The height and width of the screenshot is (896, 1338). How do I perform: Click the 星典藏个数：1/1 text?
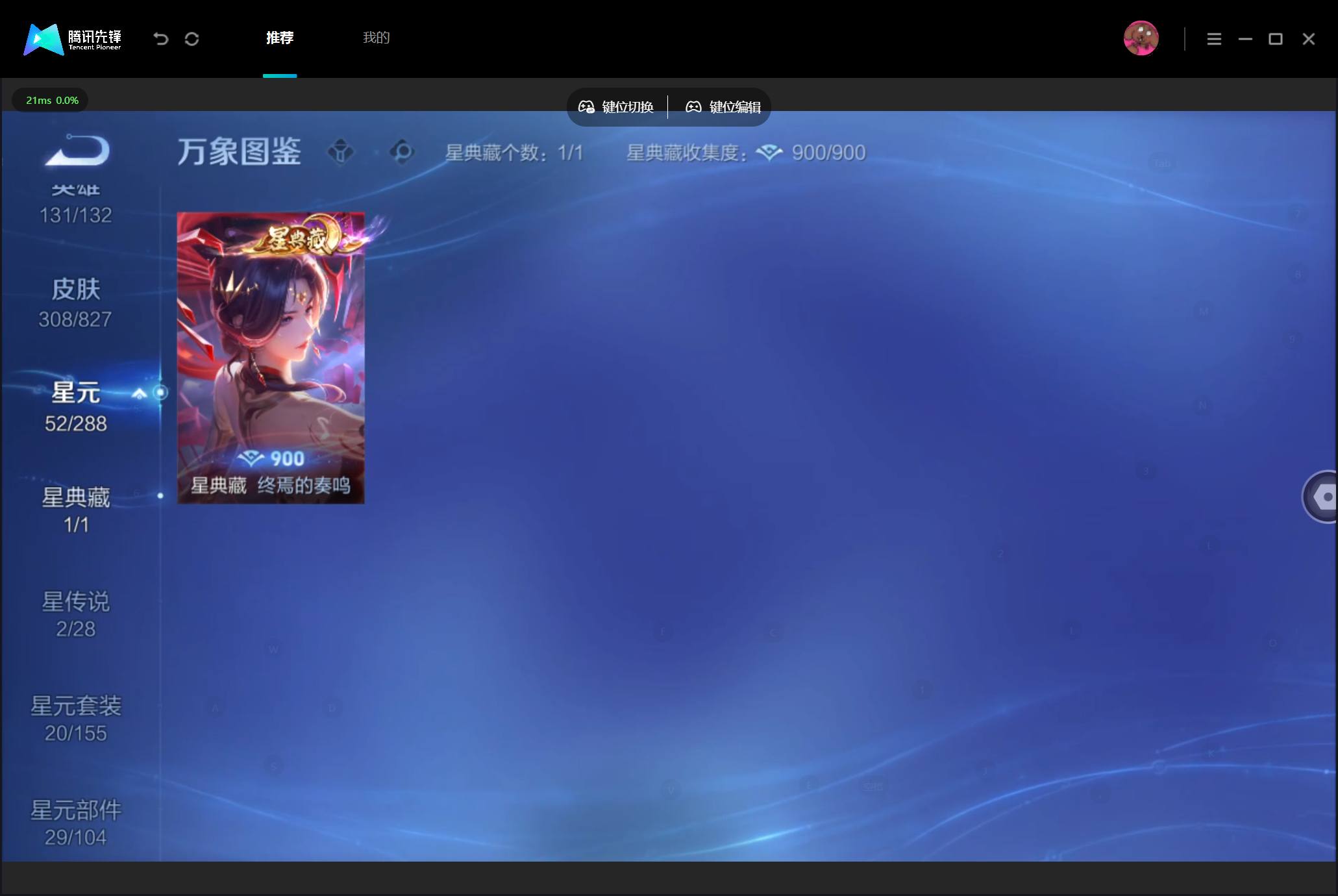click(x=514, y=153)
